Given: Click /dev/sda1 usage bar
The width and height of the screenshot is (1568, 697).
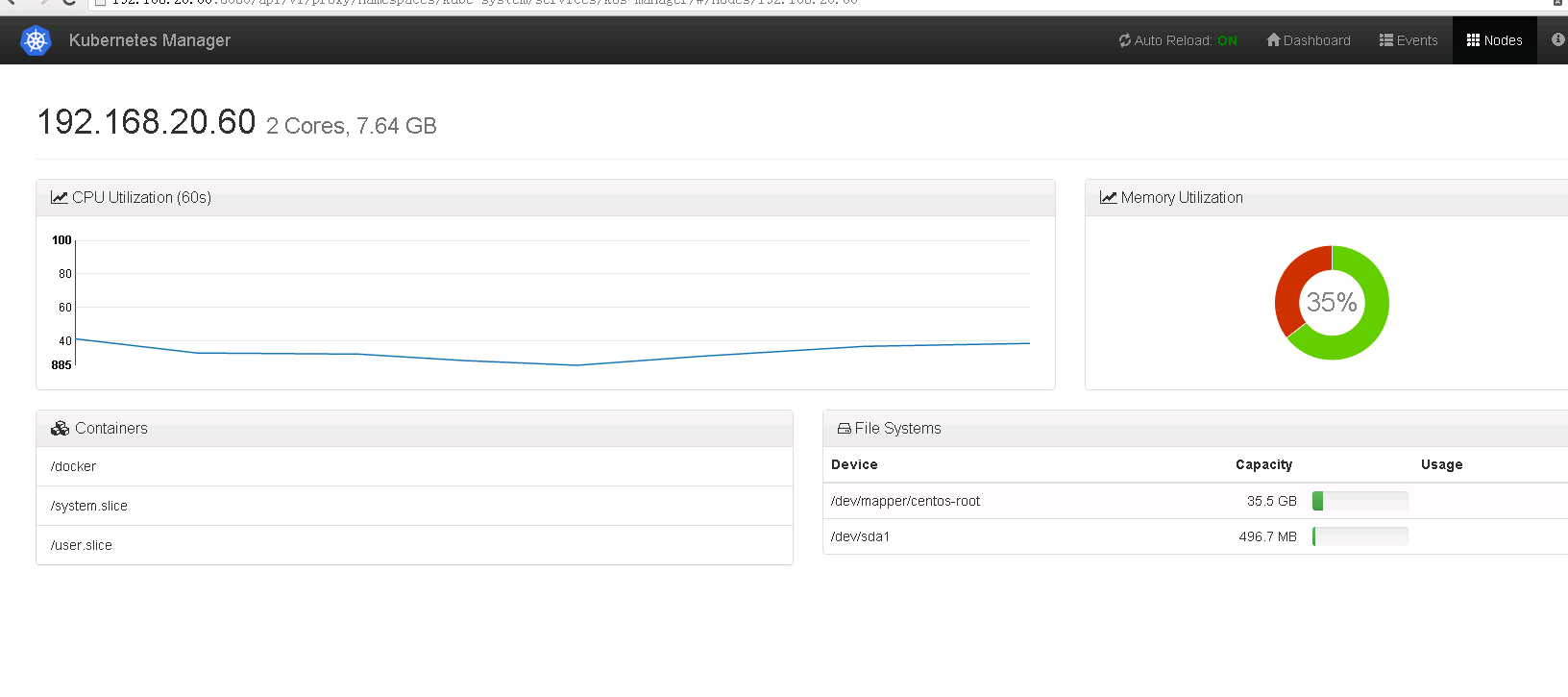Looking at the screenshot, I should click(x=1360, y=536).
